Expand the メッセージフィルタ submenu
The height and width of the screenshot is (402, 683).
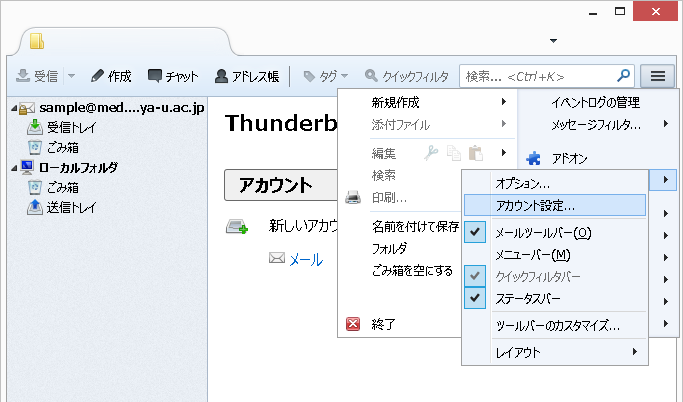tap(666, 124)
